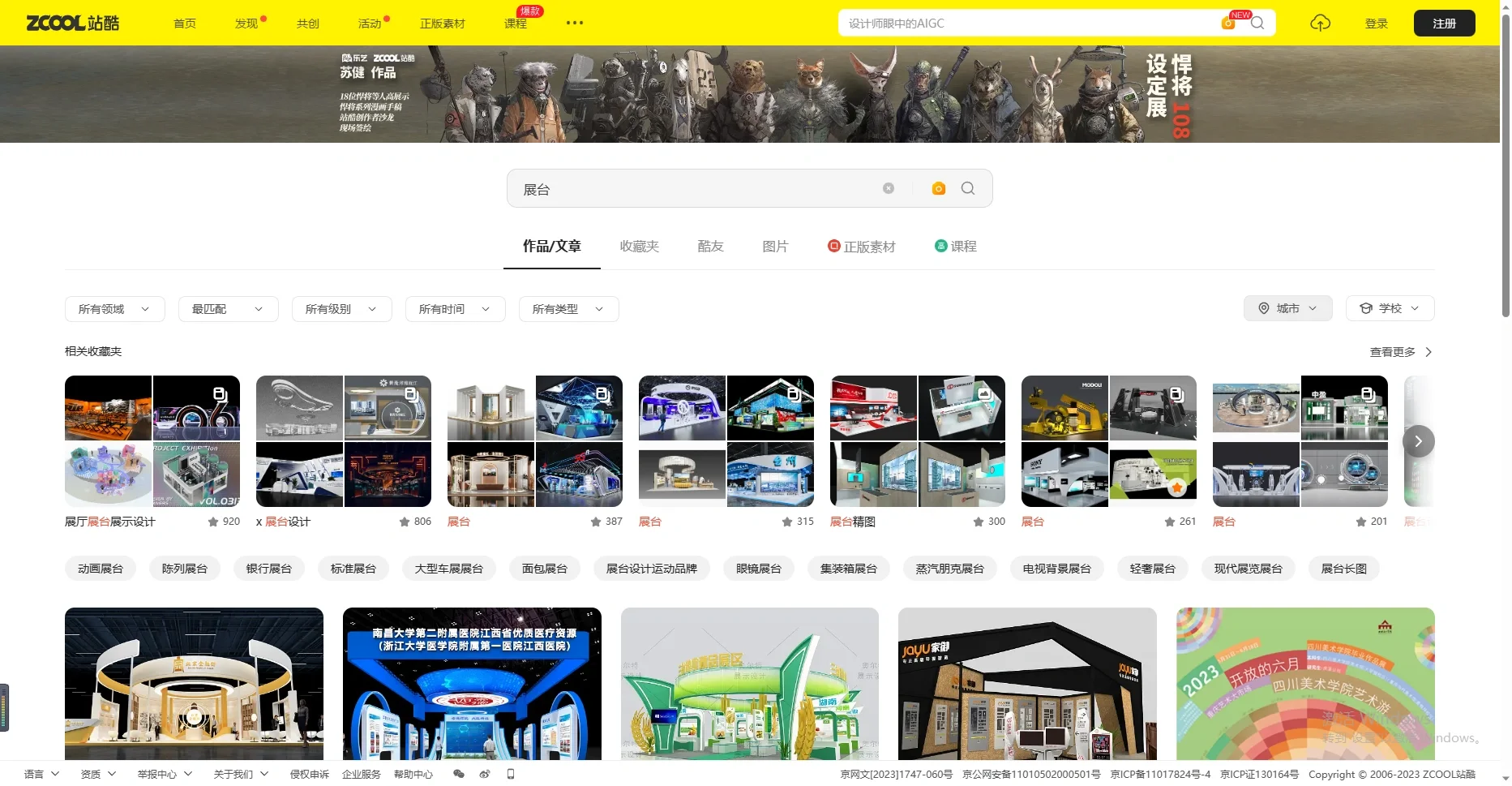Click the camera icon in the AIGC search box

[1227, 23]
